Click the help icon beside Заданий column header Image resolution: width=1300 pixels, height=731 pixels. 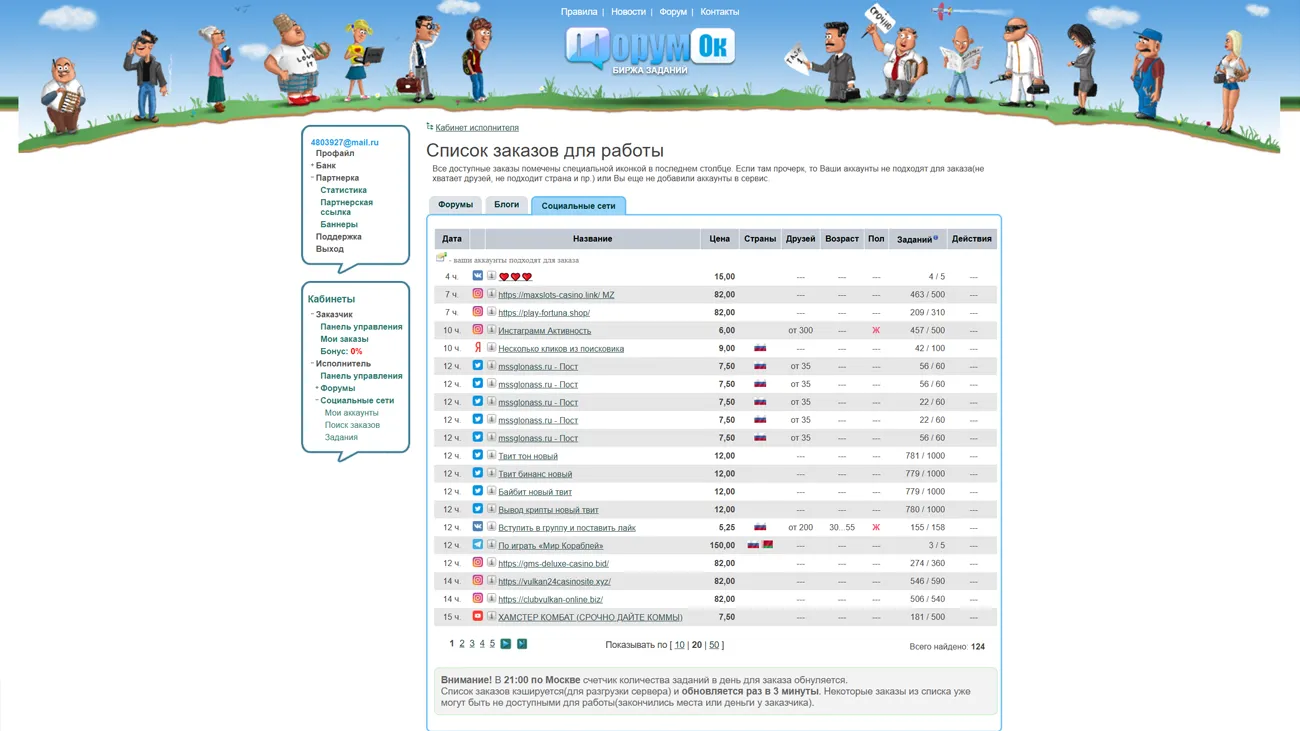pos(936,237)
